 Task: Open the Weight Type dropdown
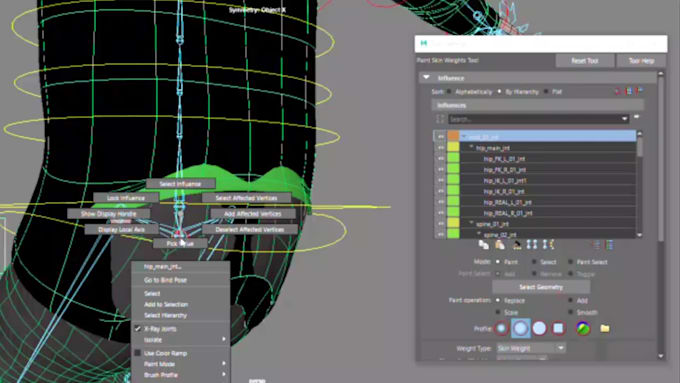pos(530,348)
